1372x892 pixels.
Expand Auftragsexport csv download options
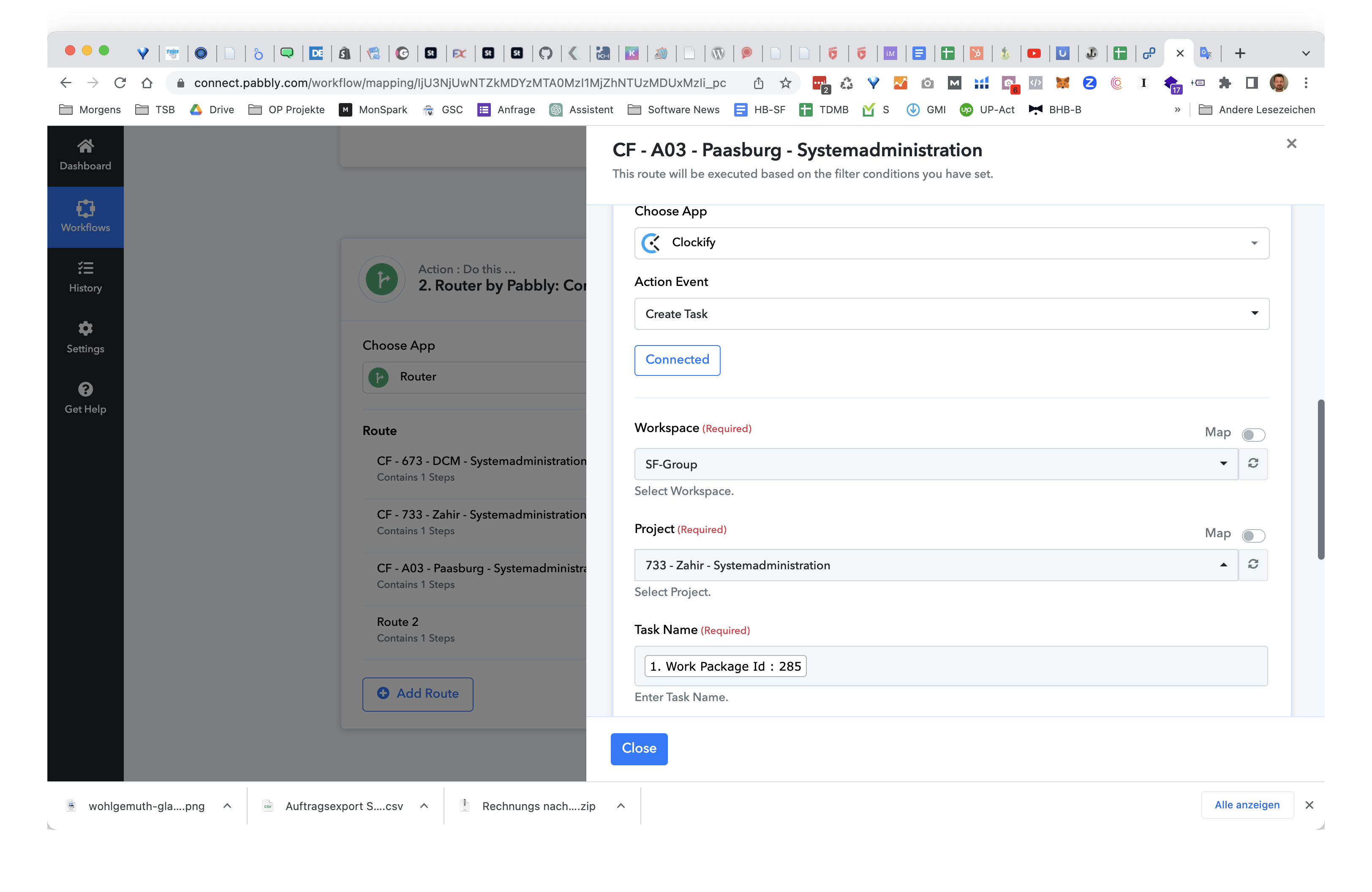pos(424,805)
